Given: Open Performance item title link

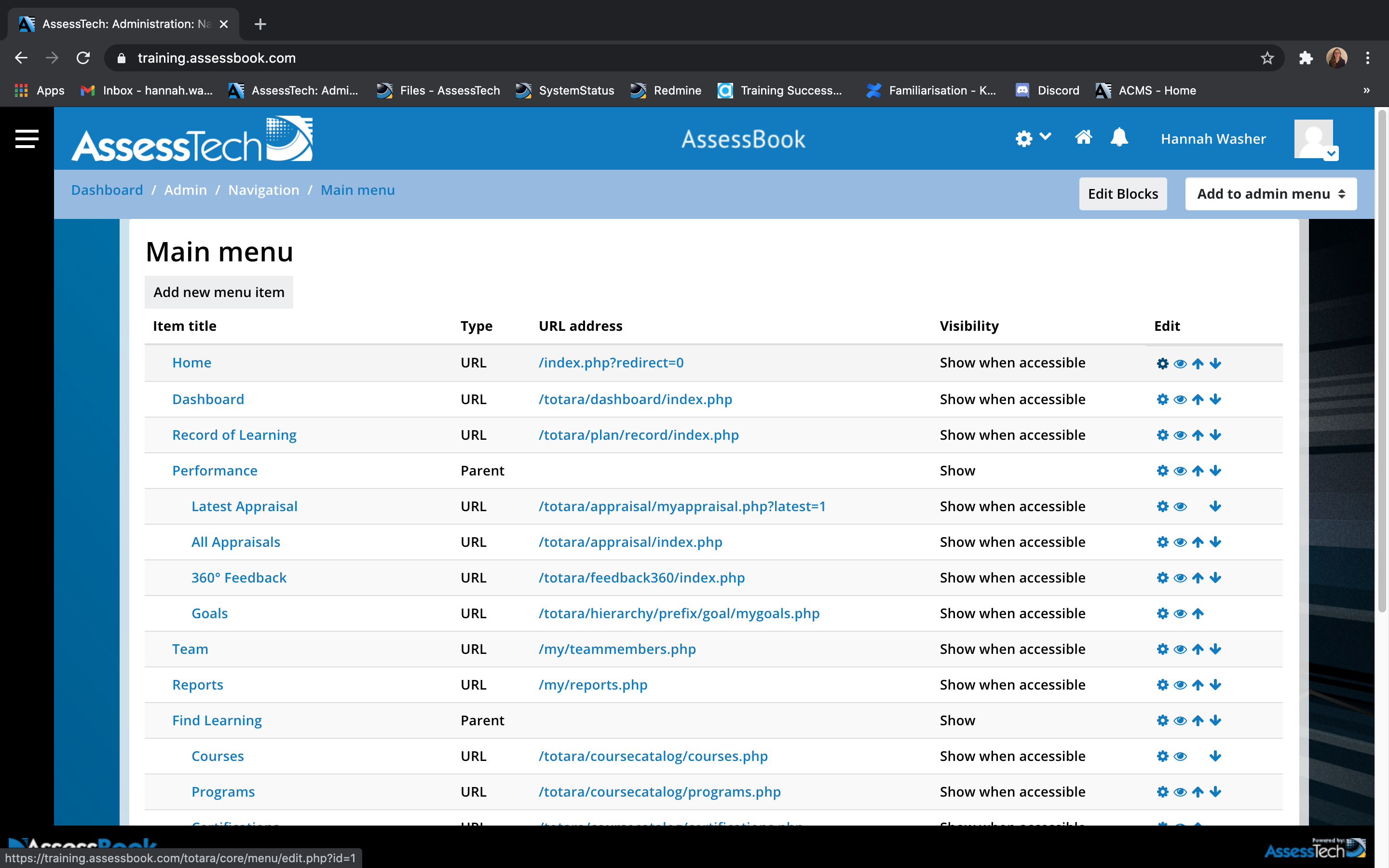Looking at the screenshot, I should [x=215, y=471].
